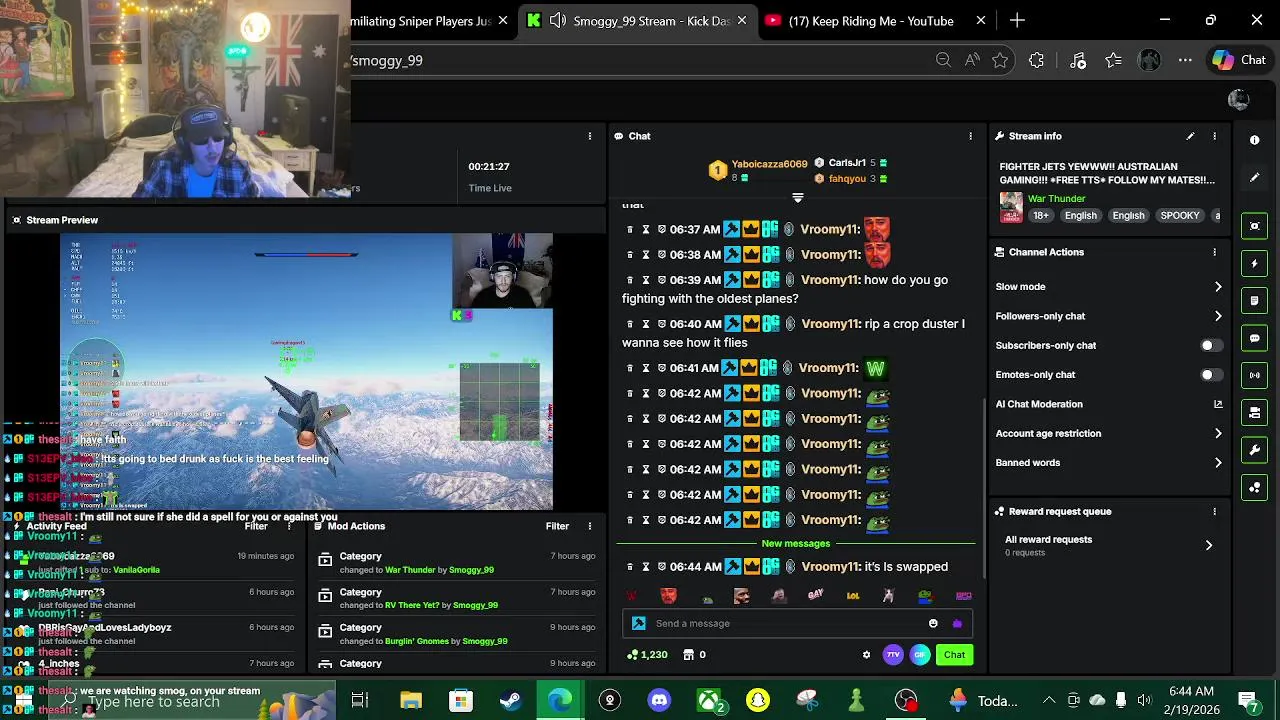1280x720 pixels.
Task: Toggle the stream preview widget icon in the sidebar
Action: [x=1255, y=226]
